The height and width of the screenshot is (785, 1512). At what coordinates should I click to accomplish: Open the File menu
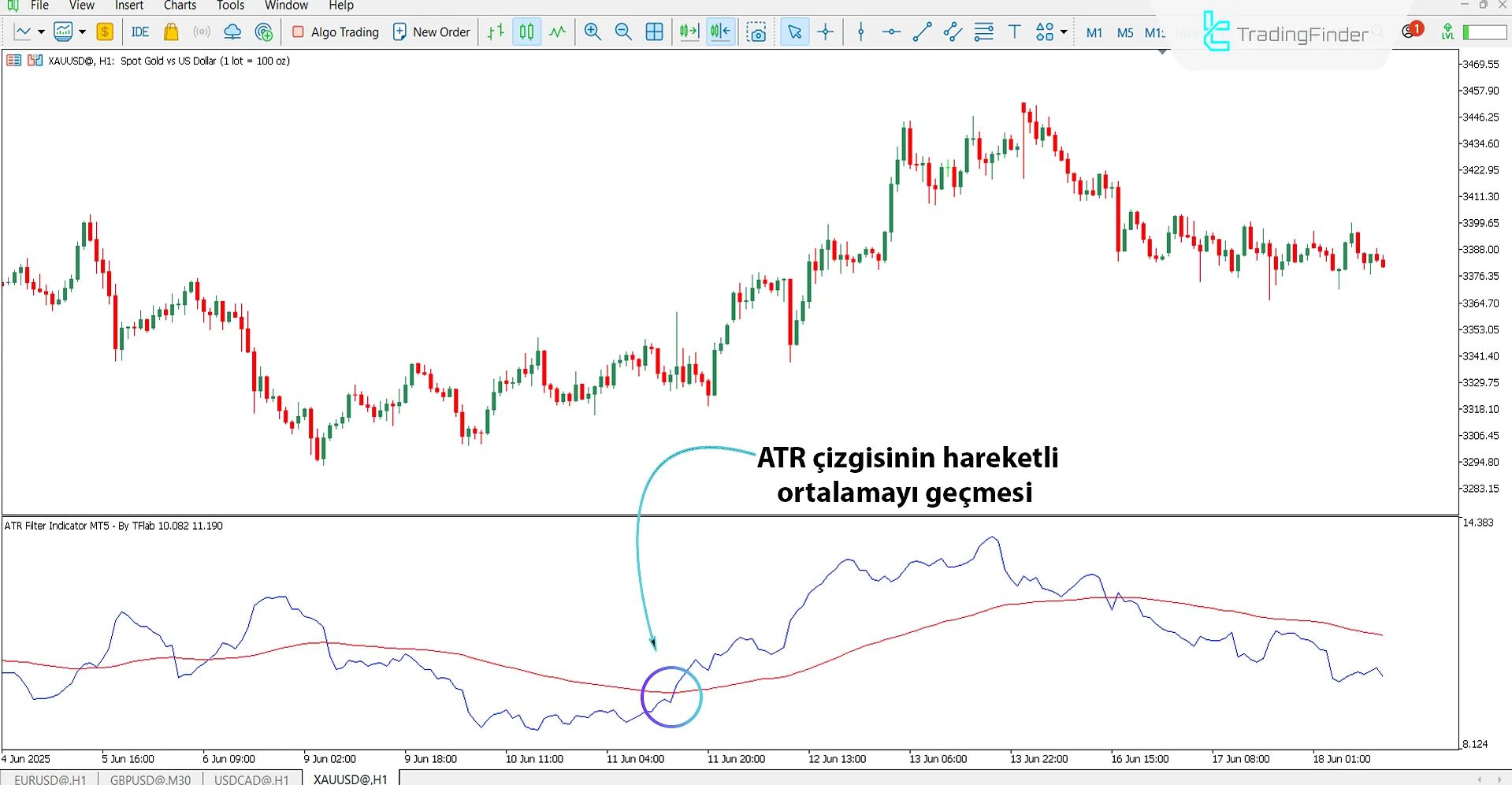(39, 6)
